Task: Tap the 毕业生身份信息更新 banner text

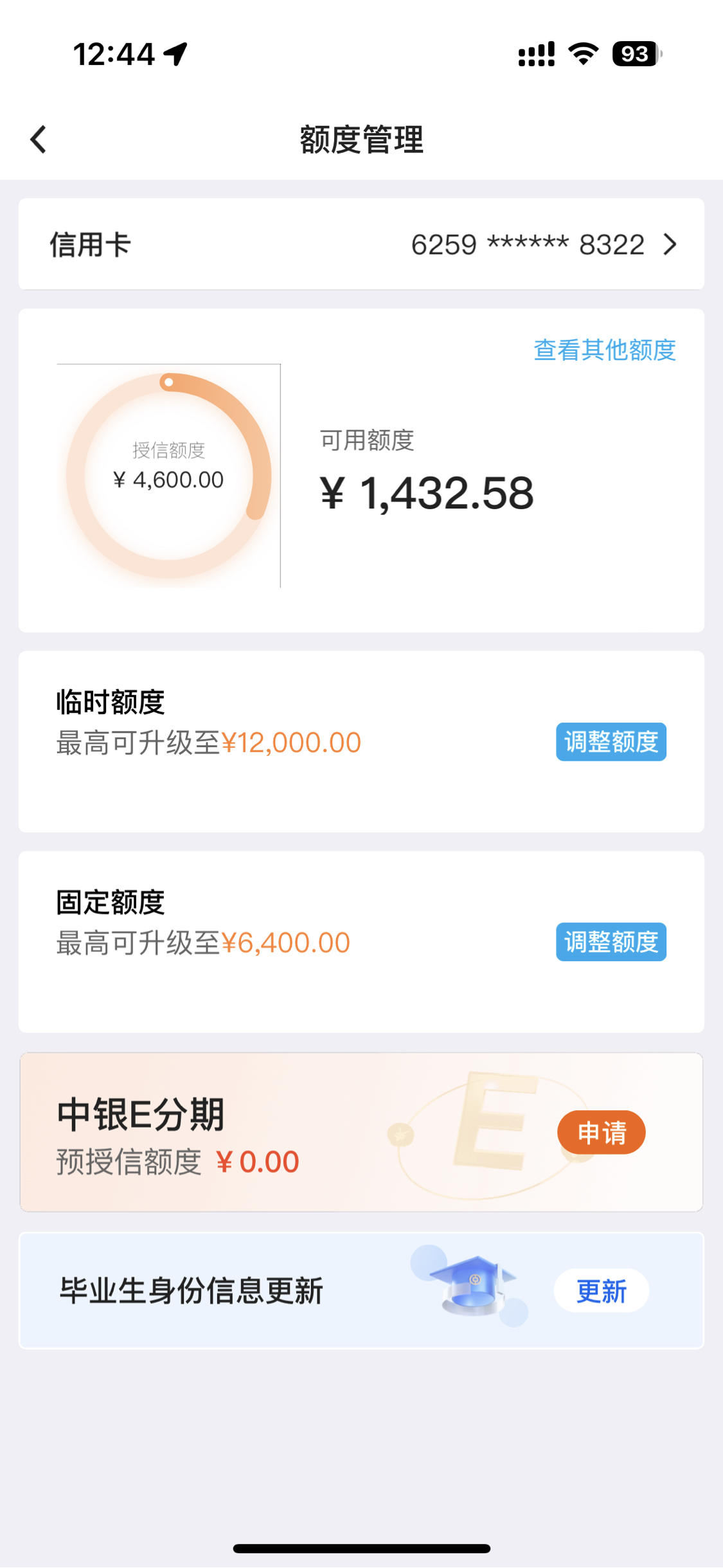Action: pos(191,1291)
